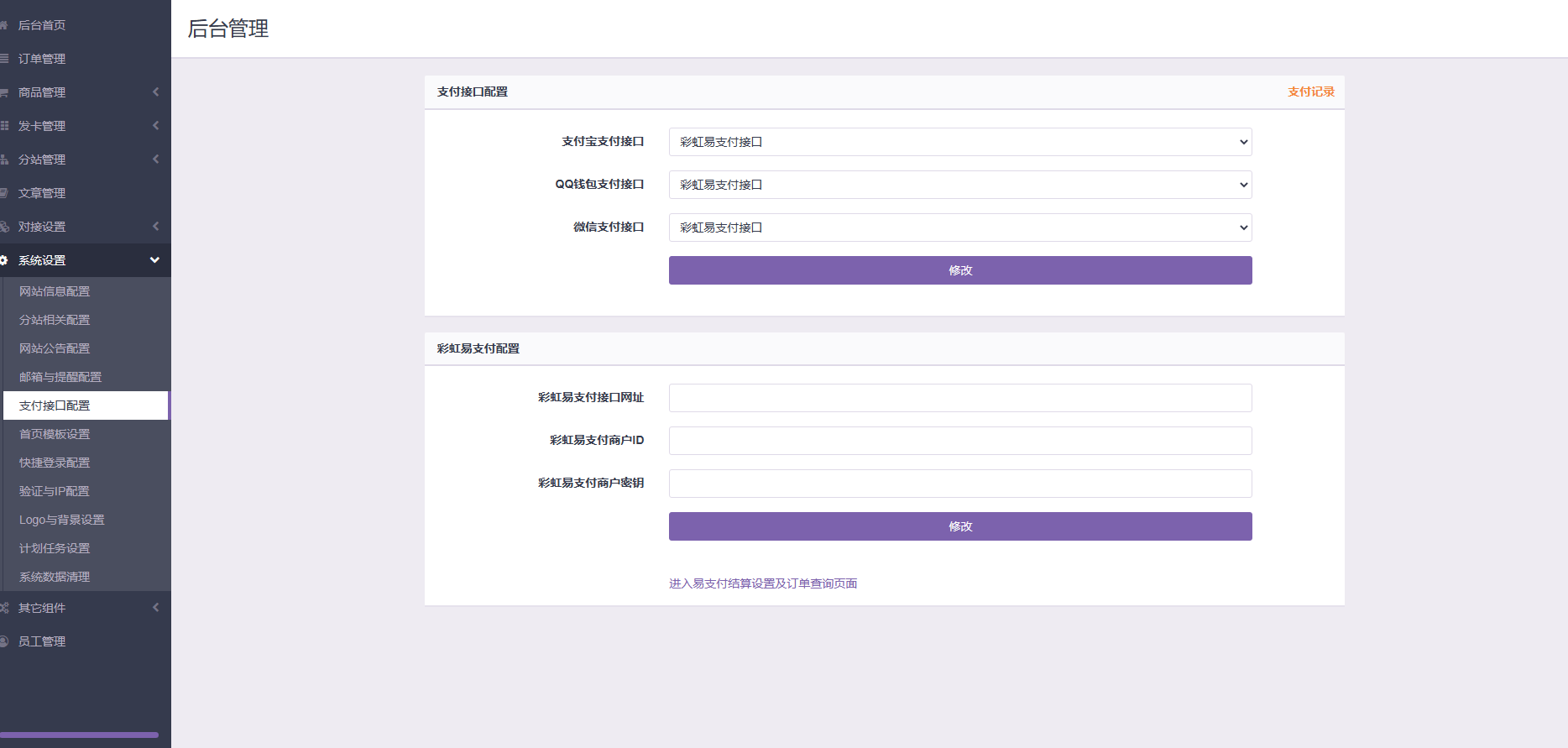1568x748 pixels.
Task: Focus the 彩虹易支付商户ID input field
Action: point(960,441)
